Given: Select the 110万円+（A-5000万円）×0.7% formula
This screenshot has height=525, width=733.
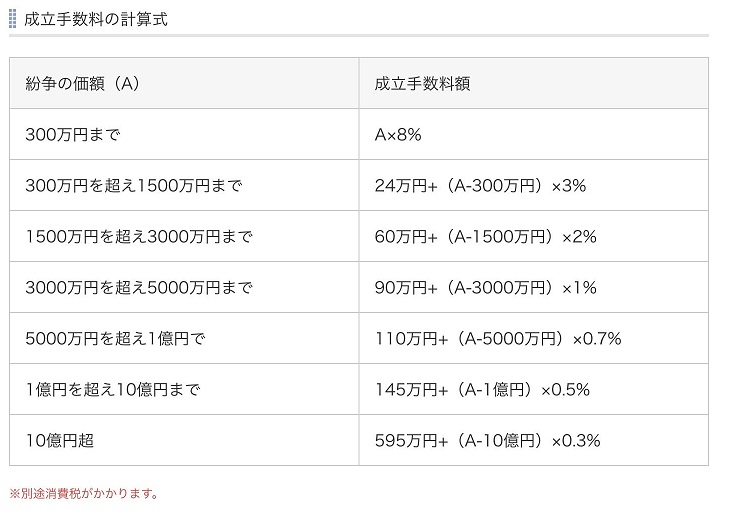Looking at the screenshot, I should tap(498, 339).
